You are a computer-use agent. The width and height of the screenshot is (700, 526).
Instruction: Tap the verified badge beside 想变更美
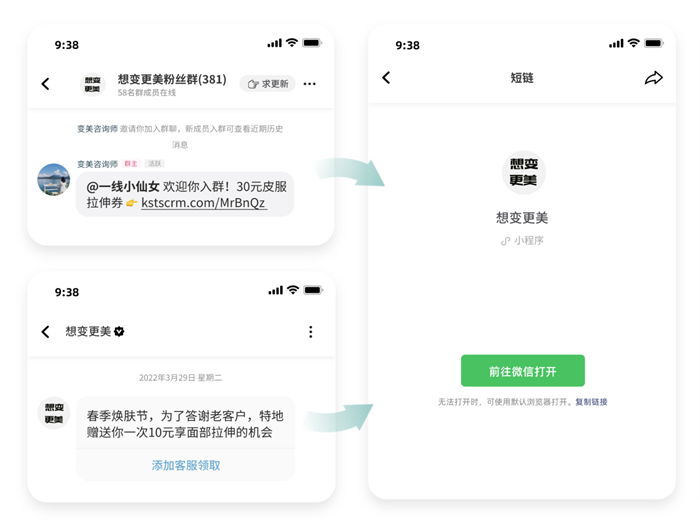120,332
